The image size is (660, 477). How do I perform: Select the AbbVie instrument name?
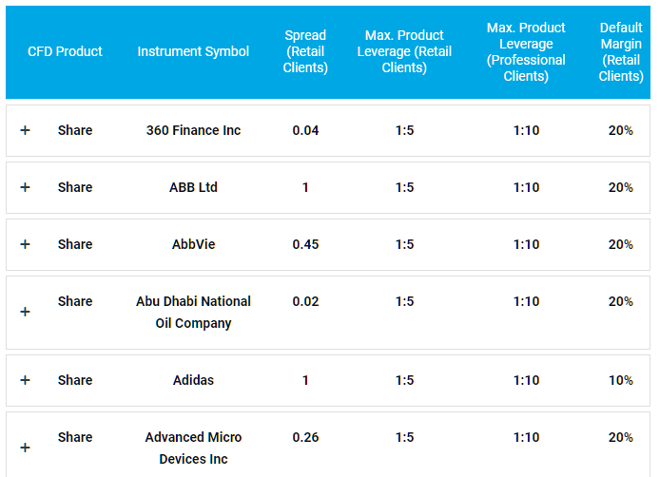click(193, 244)
